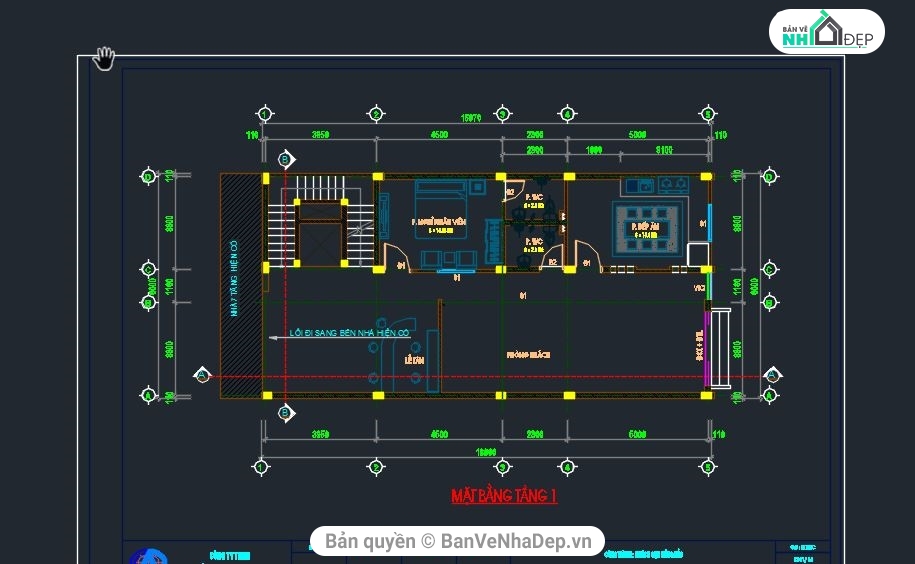The height and width of the screenshot is (564, 915).
Task: Click the "LỄ TÂN" reception label
Action: [x=414, y=360]
